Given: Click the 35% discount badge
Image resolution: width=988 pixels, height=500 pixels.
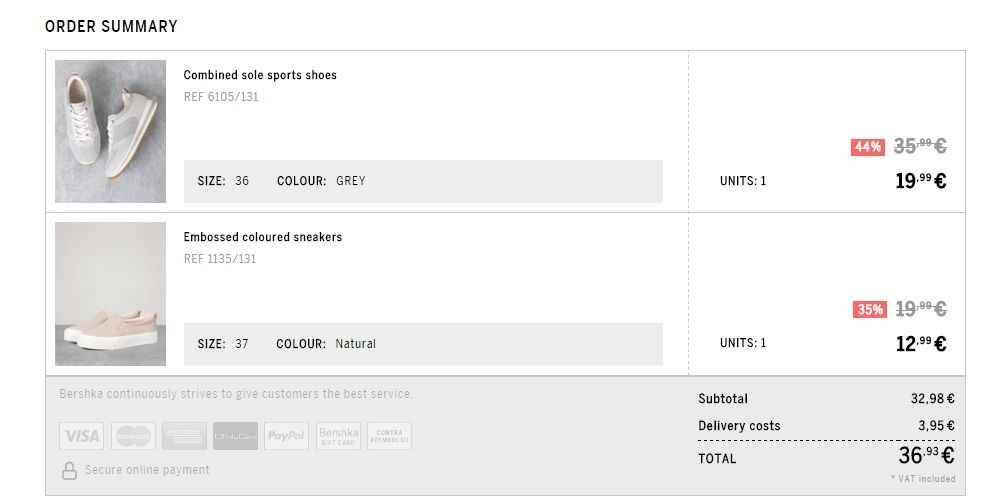Looking at the screenshot, I should point(869,310).
